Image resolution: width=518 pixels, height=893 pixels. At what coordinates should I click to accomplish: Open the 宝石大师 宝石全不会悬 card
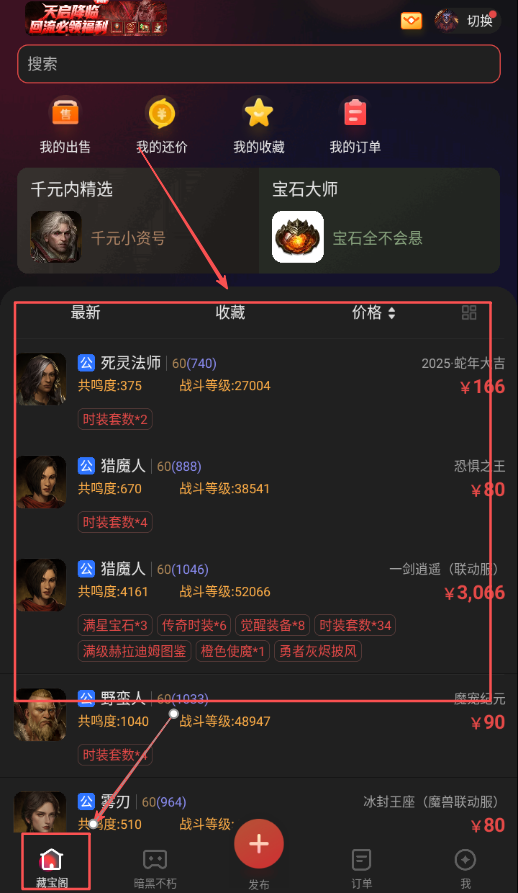pos(380,220)
